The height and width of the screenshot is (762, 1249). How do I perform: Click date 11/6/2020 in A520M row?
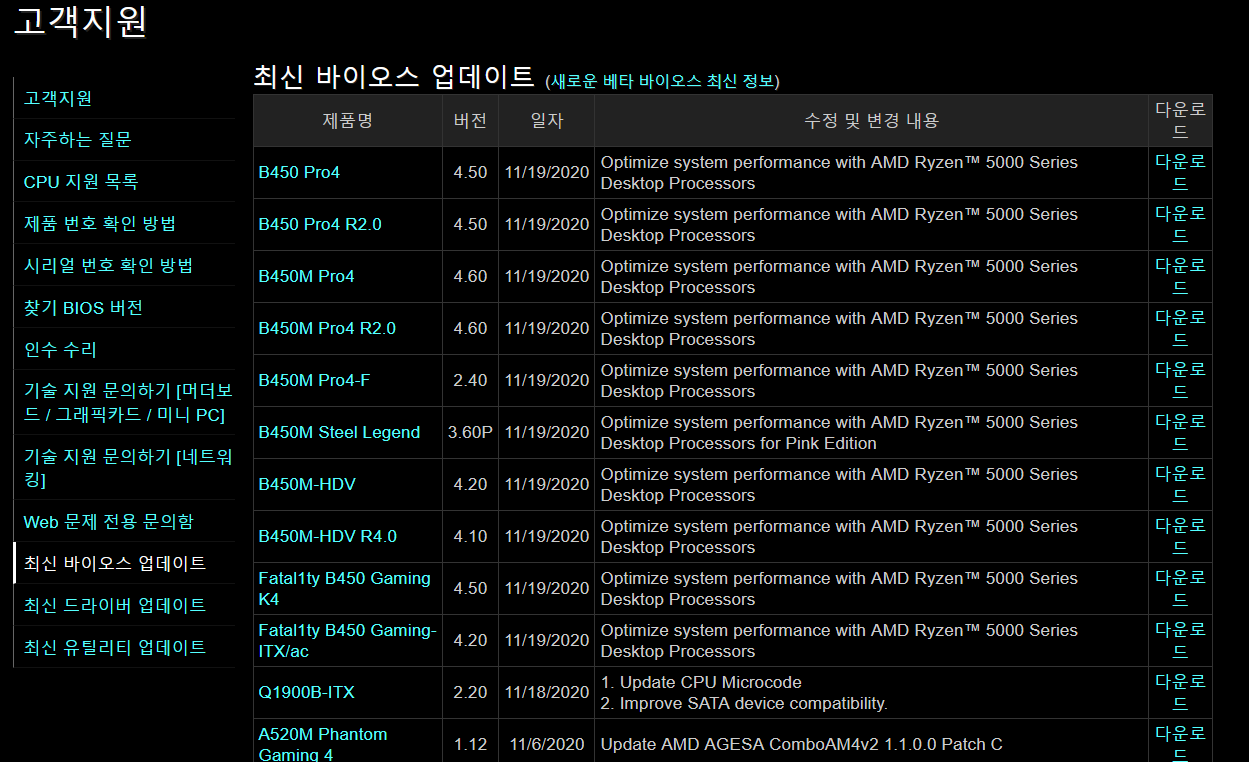(547, 744)
